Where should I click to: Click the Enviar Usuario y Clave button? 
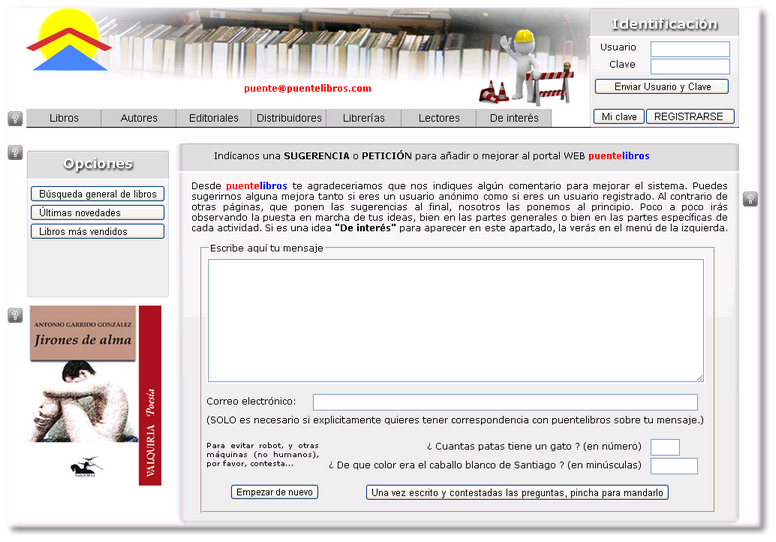662,87
